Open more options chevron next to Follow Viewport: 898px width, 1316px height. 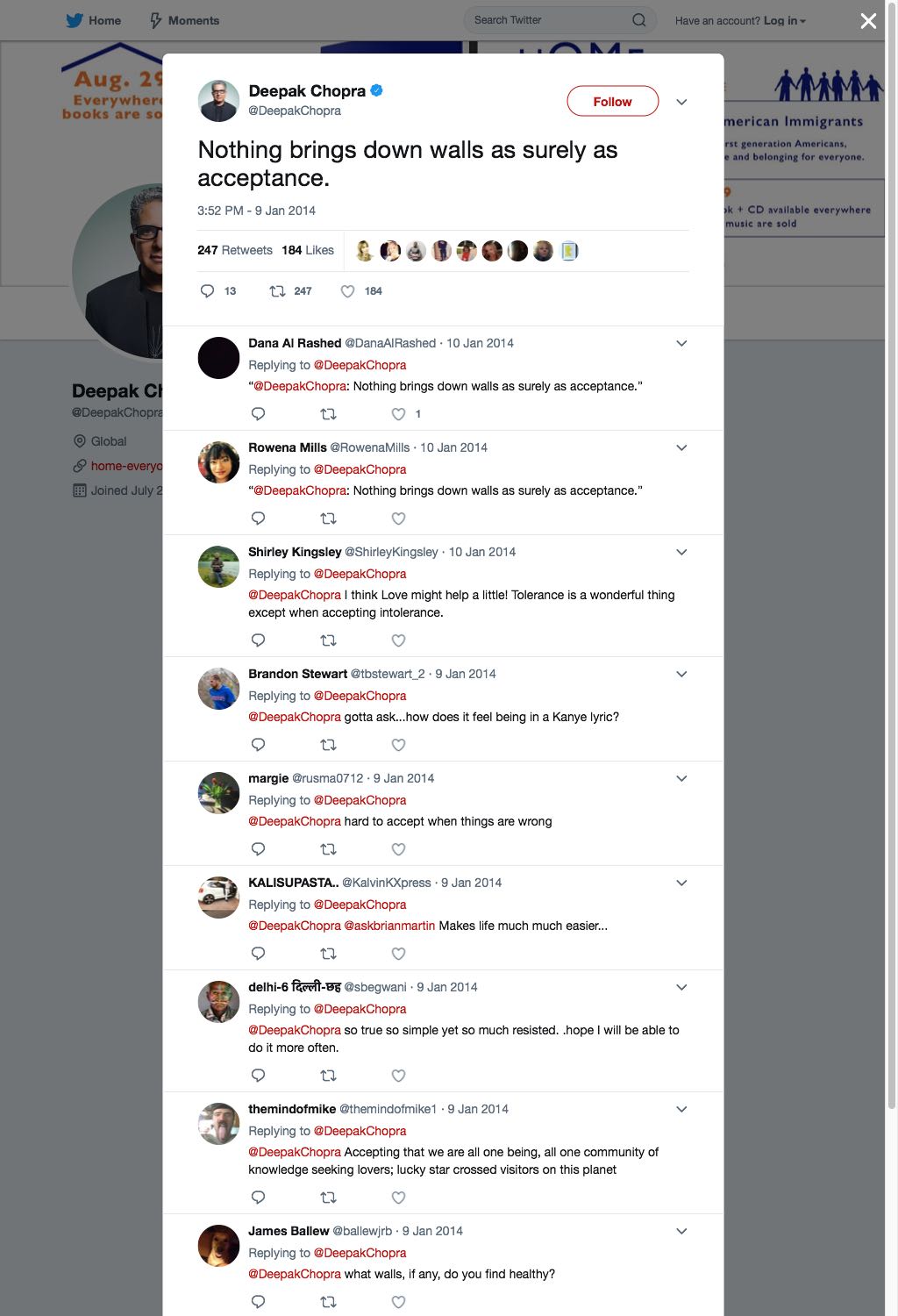(x=681, y=102)
